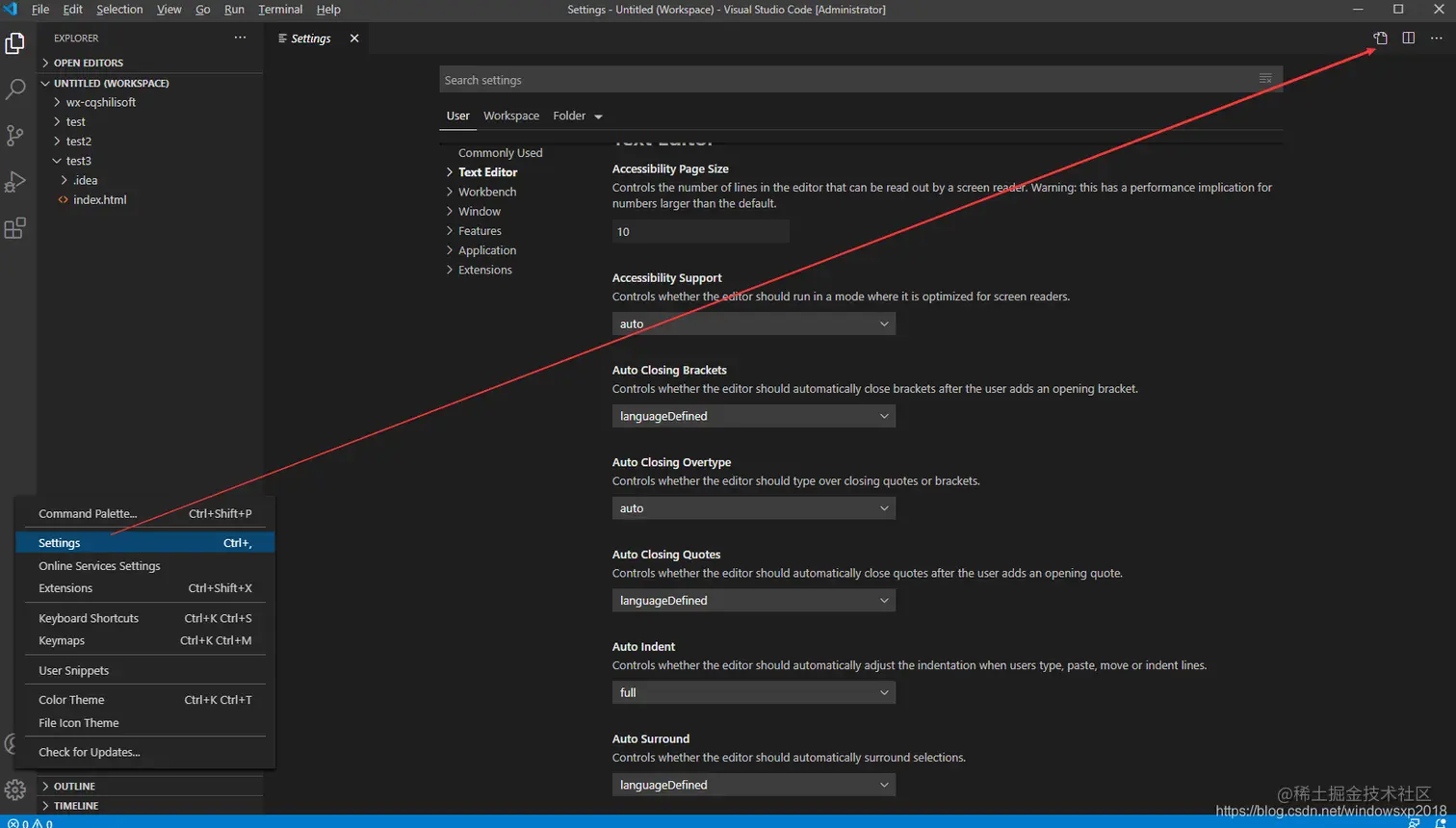The image size is (1456, 828).
Task: Open the Search view in activity bar
Action: tap(15, 90)
